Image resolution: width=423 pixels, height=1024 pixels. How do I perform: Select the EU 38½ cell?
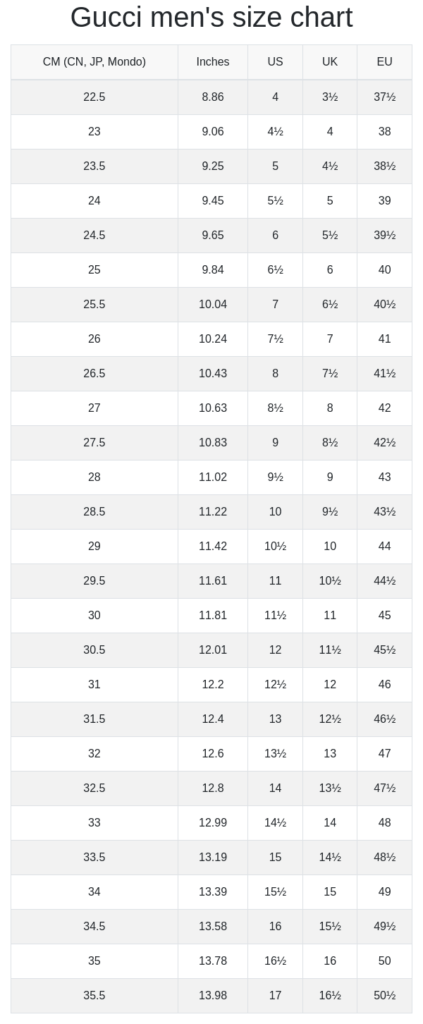pos(384,166)
